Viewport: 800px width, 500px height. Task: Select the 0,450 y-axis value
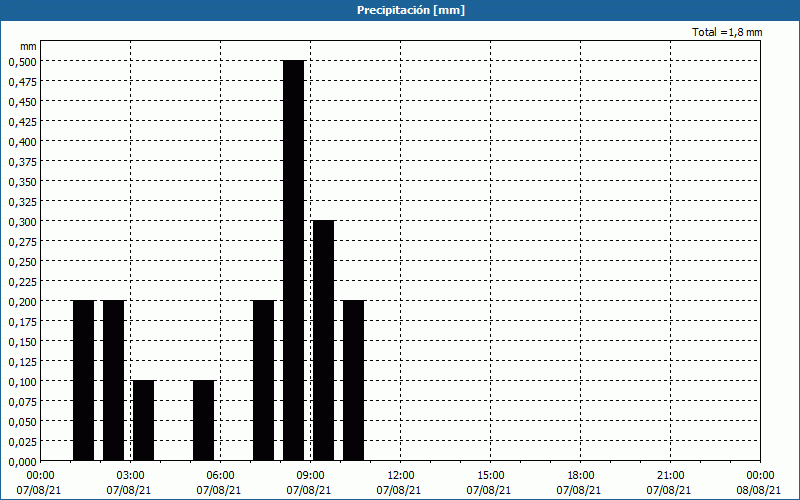point(22,101)
